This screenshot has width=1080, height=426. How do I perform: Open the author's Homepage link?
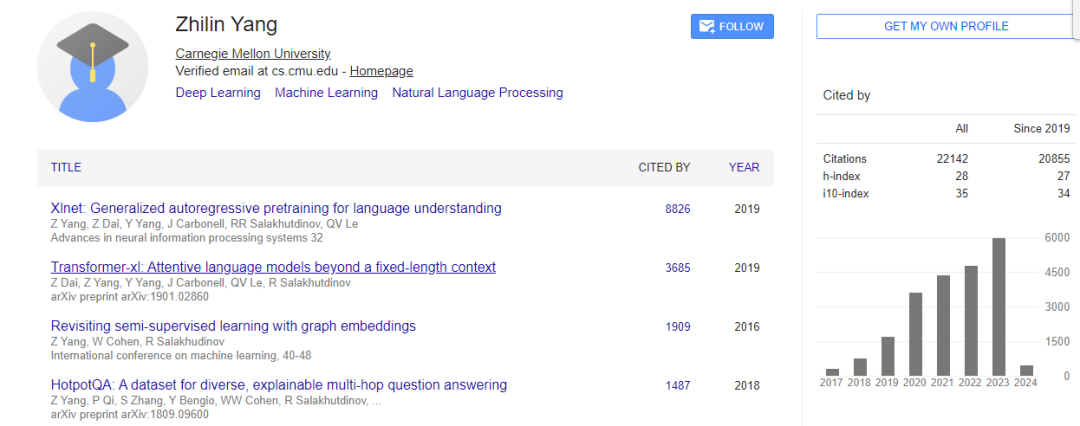click(x=381, y=71)
